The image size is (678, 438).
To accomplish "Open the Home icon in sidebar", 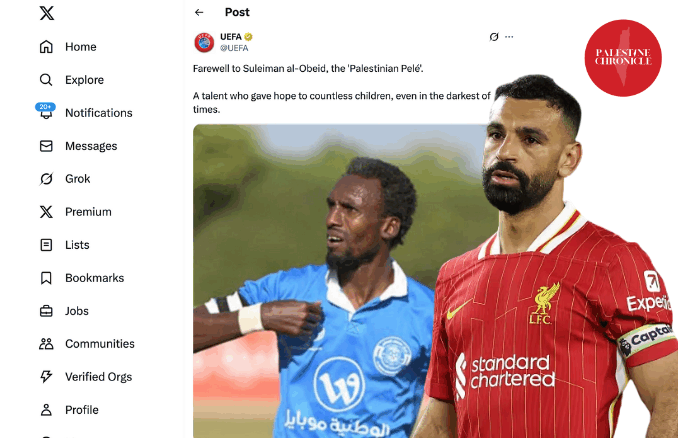I will (46, 47).
